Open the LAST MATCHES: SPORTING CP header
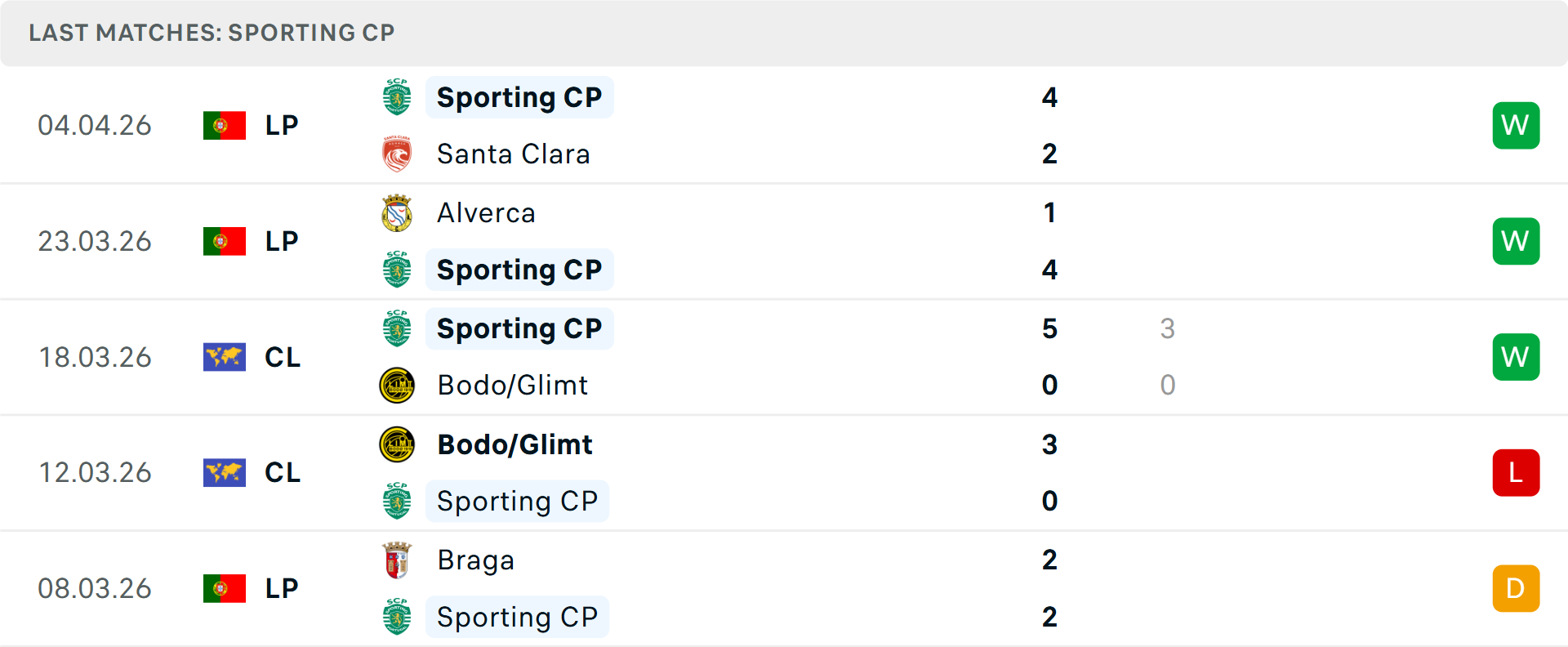Image resolution: width=1568 pixels, height=647 pixels. tap(211, 33)
